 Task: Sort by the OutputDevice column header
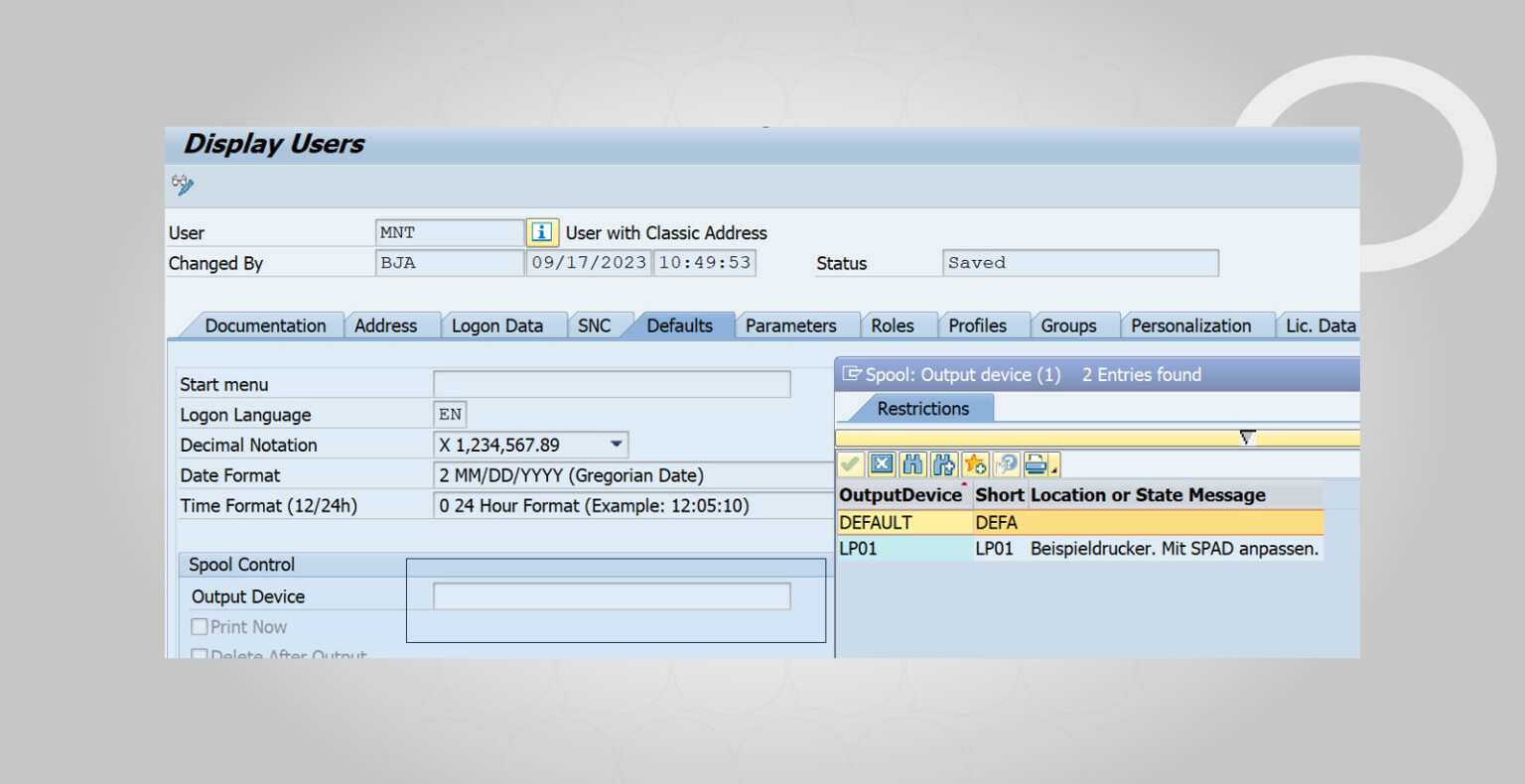pyautogui.click(x=901, y=495)
